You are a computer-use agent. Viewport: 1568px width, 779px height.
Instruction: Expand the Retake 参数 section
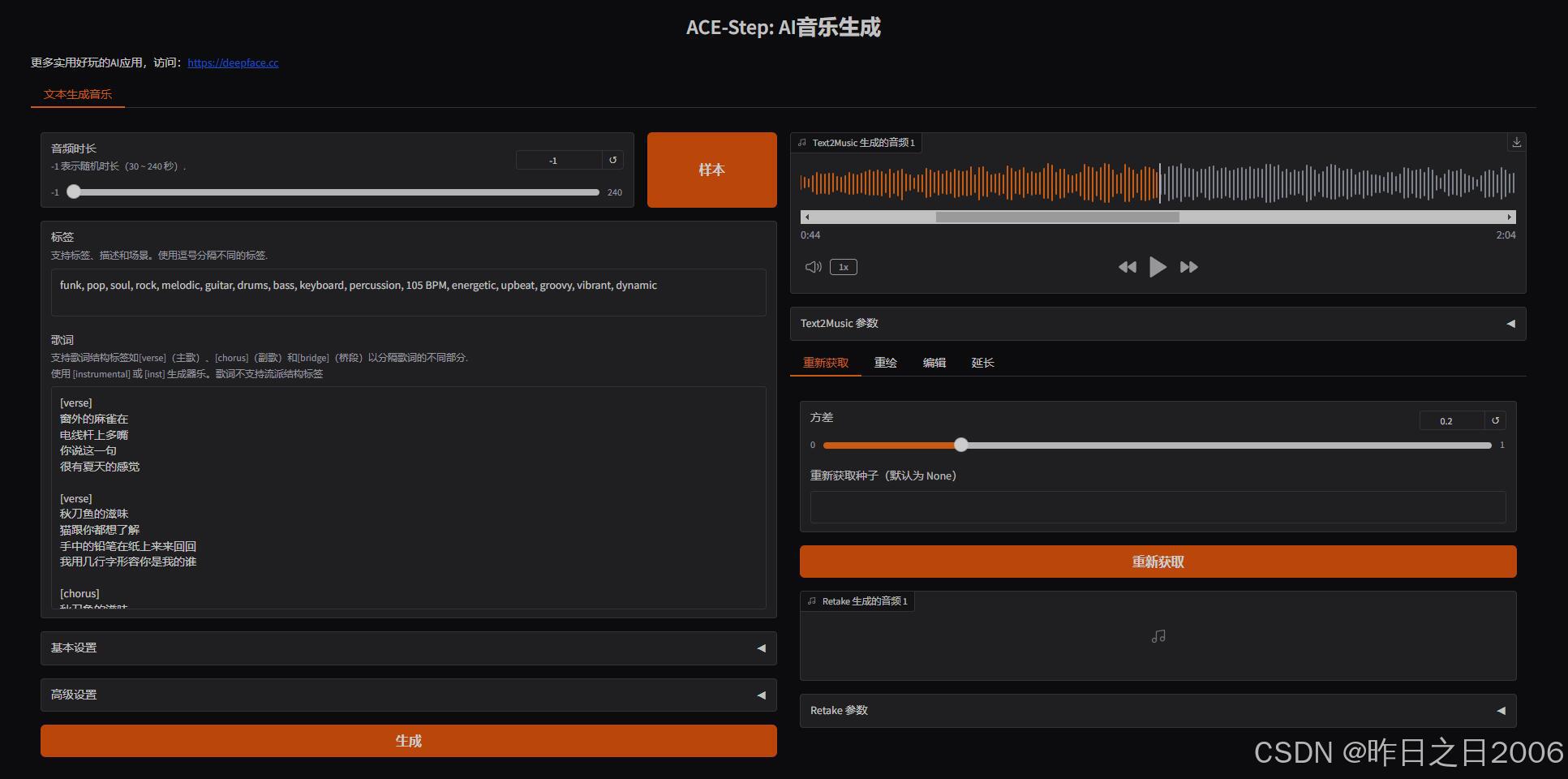[1158, 710]
